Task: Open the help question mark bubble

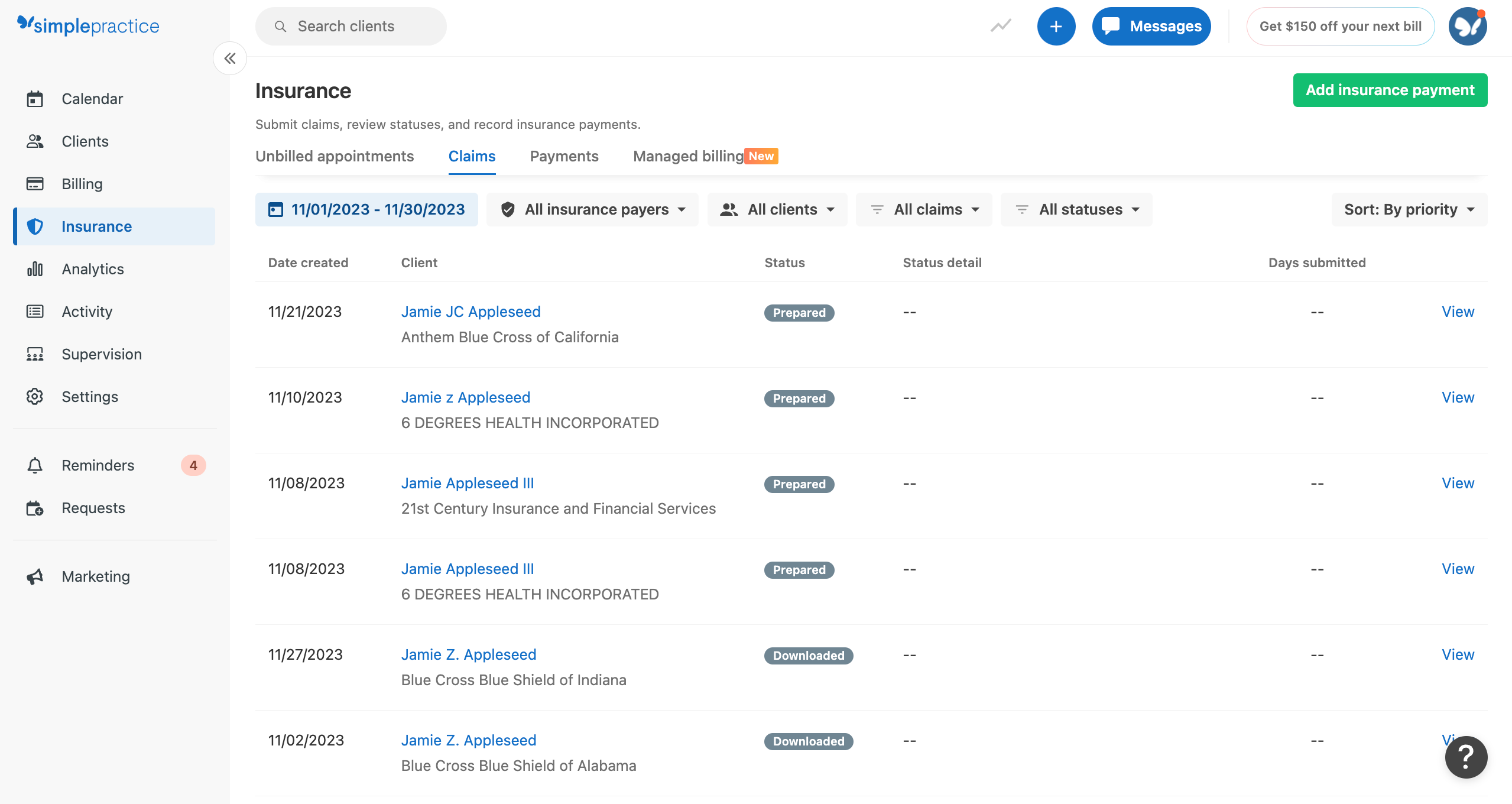Action: tap(1465, 757)
